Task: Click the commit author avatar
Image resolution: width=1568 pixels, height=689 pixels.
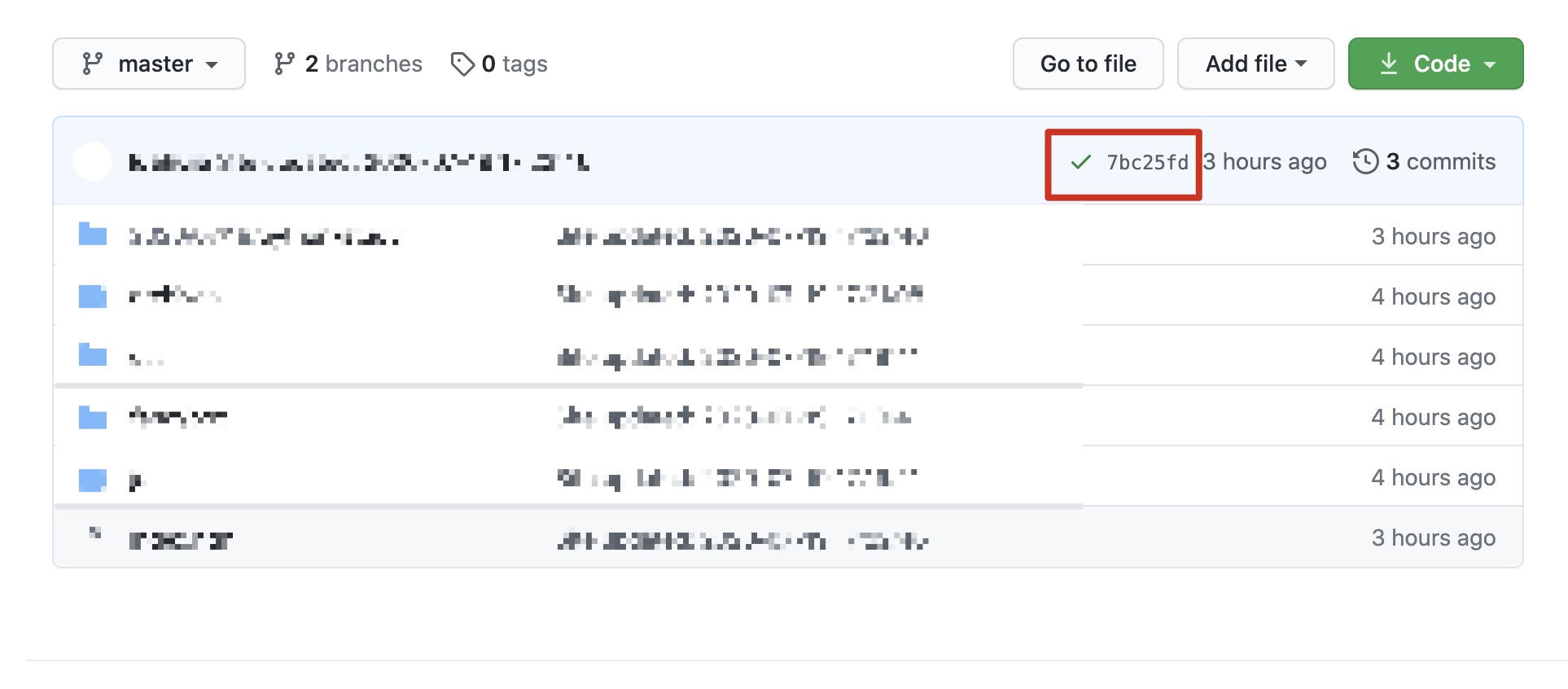Action: (x=93, y=161)
